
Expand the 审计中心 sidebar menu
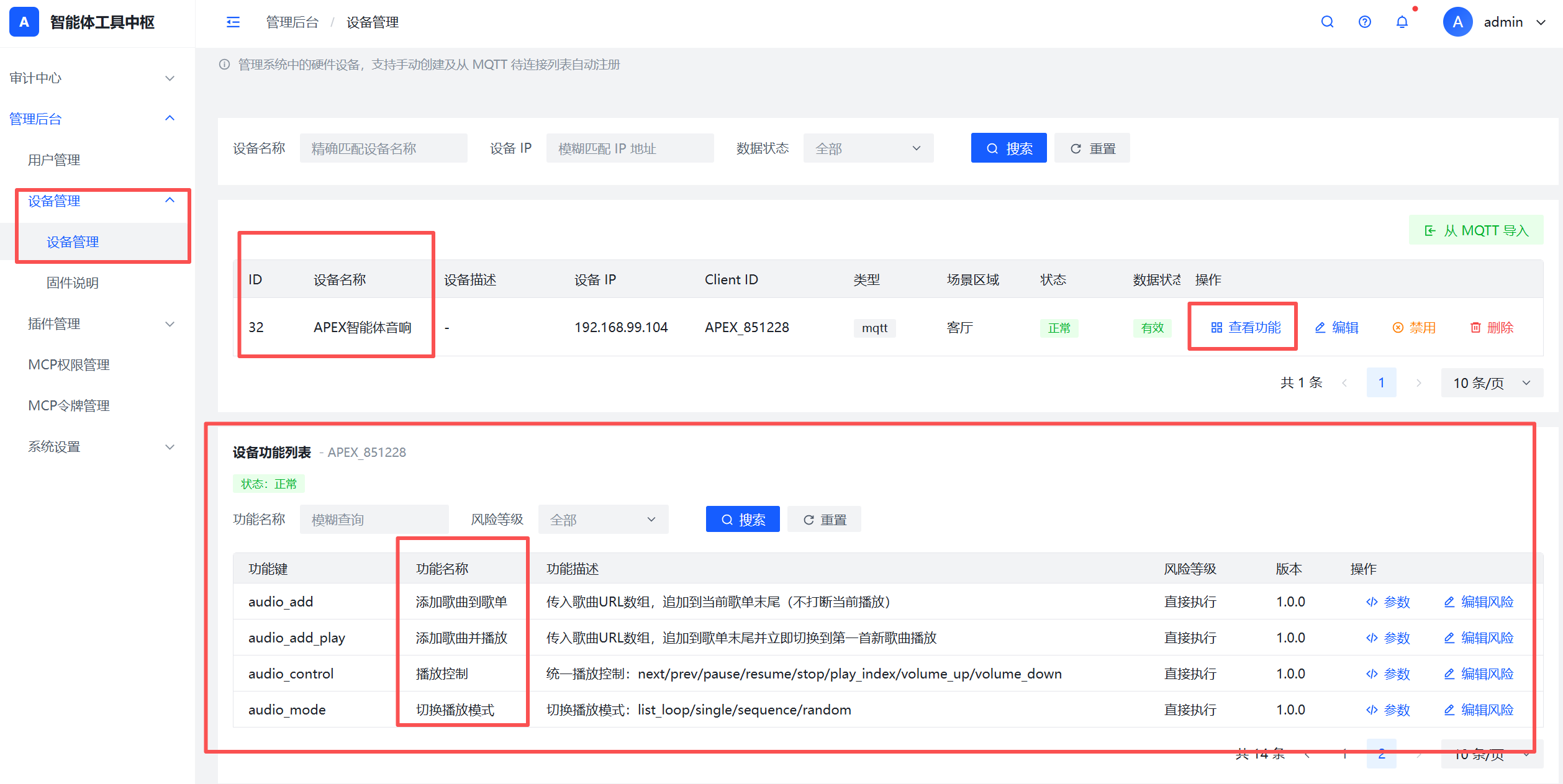93,78
